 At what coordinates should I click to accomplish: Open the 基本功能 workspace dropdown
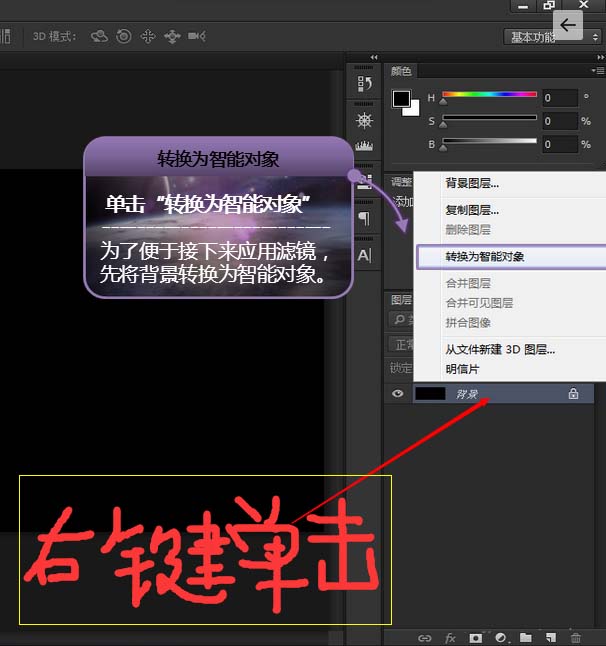coord(550,37)
